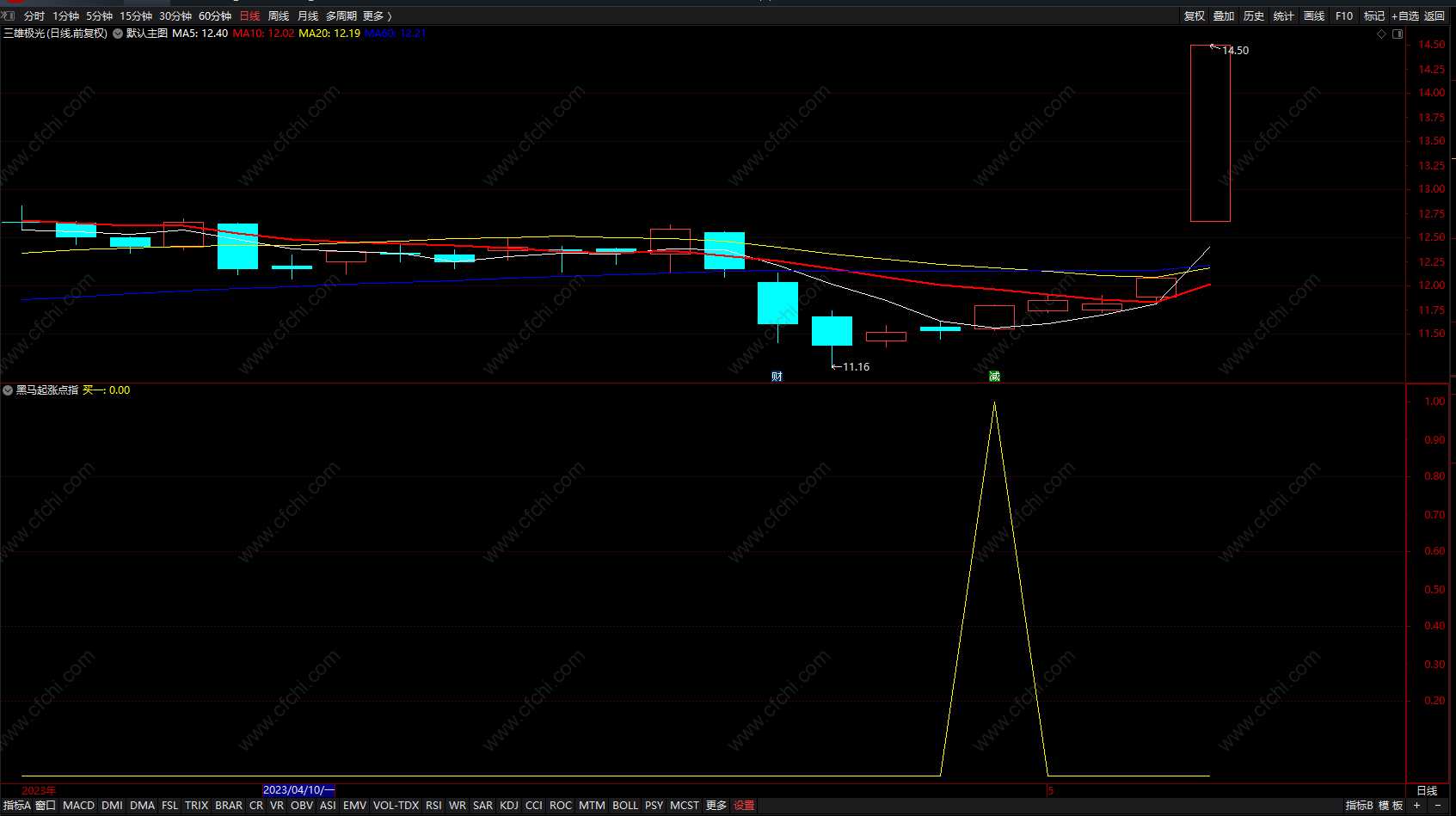The height and width of the screenshot is (816, 1456).
Task: Open indicator 设置 settings
Action: pyautogui.click(x=744, y=806)
